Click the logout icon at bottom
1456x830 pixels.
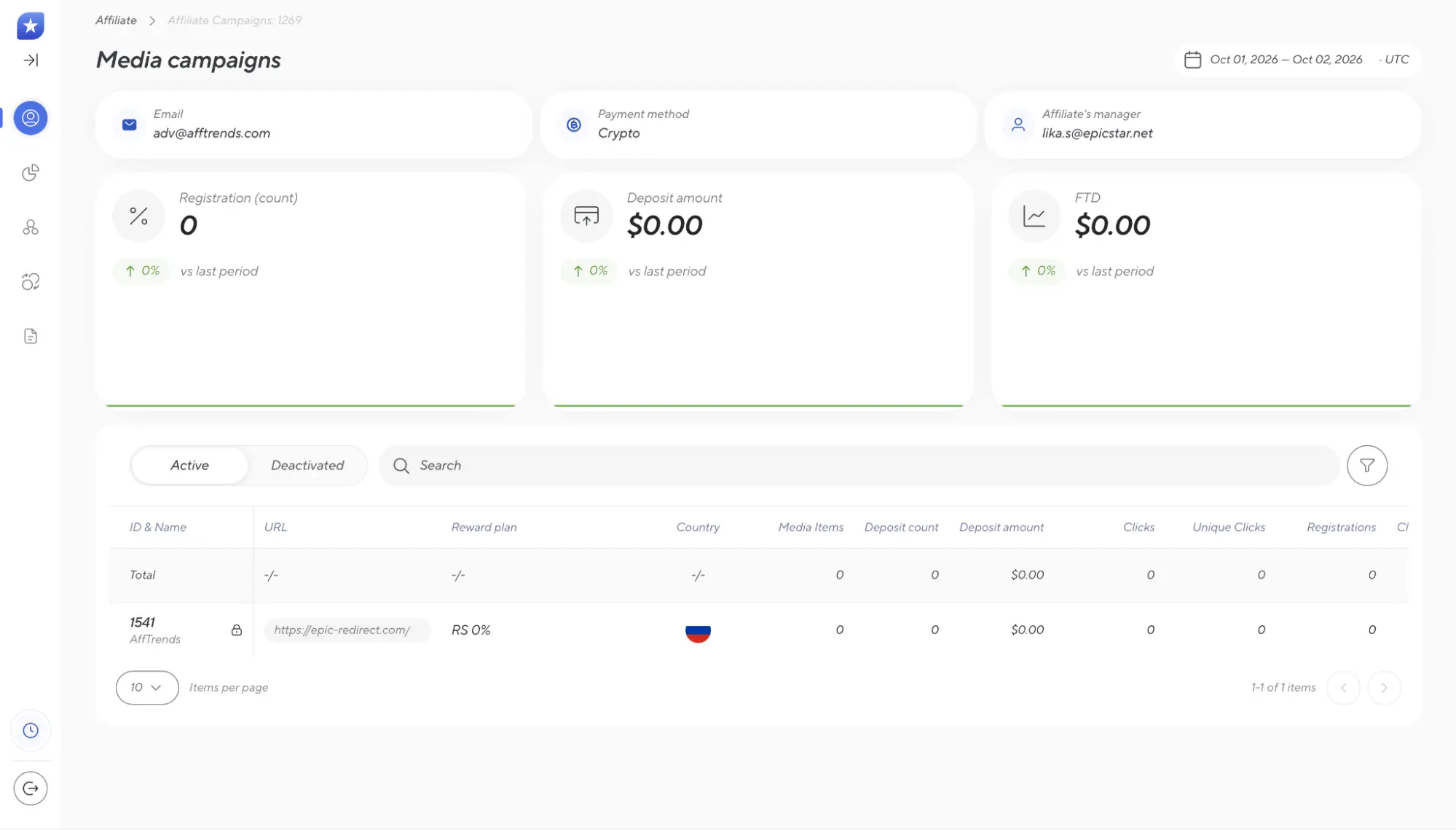pos(31,788)
